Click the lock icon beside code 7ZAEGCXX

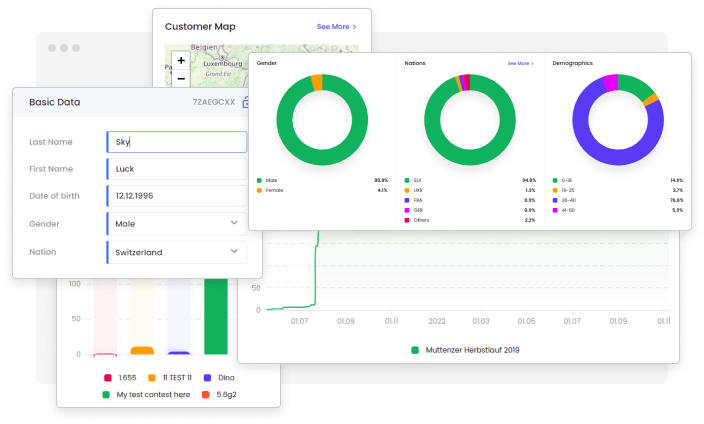(x=246, y=102)
